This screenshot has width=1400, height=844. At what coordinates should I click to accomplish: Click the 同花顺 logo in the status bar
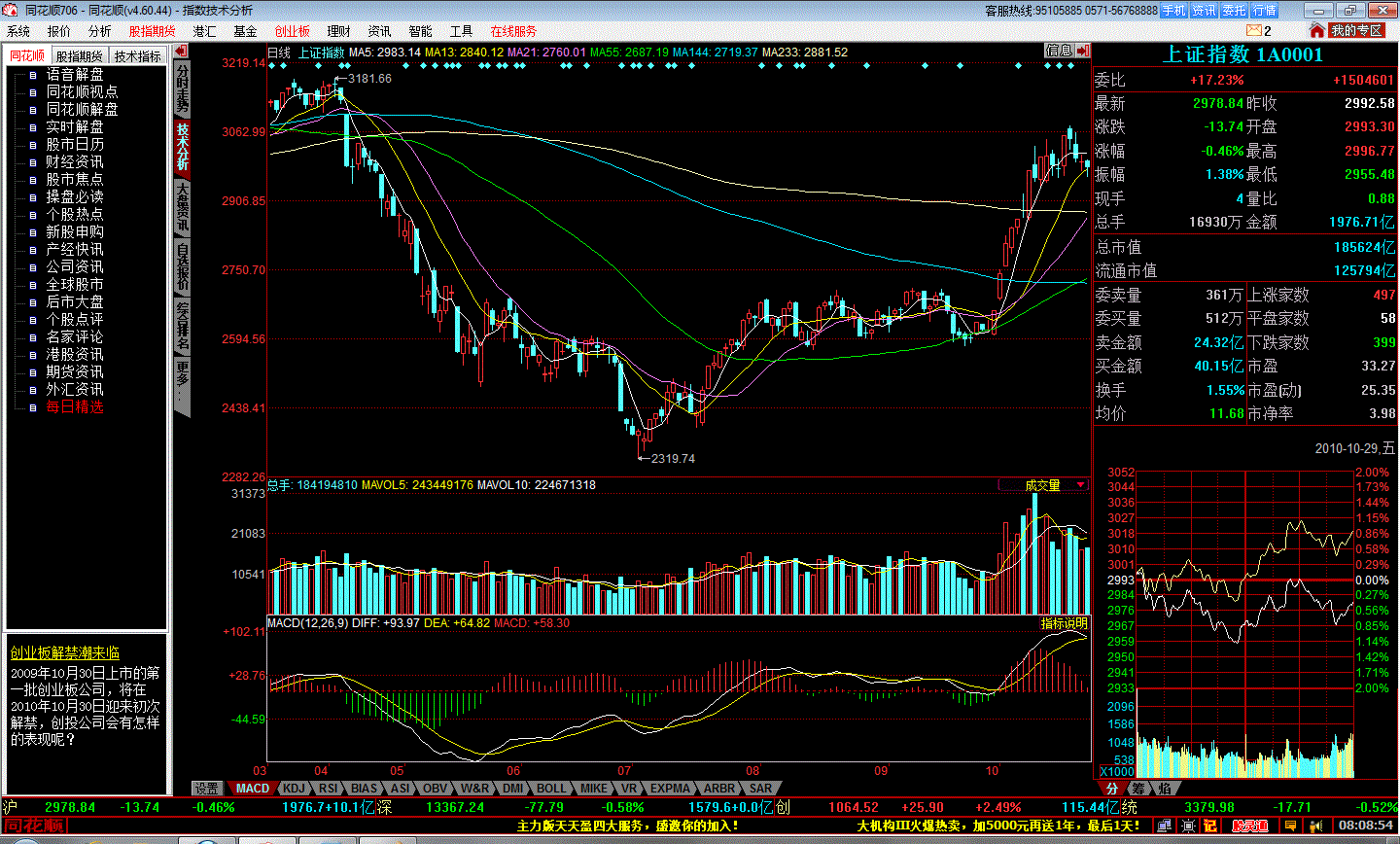pos(35,826)
